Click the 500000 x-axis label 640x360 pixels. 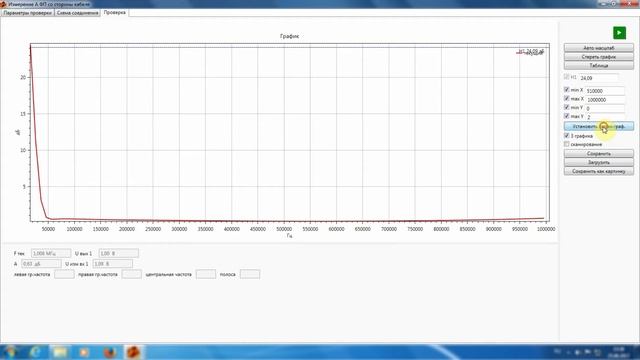click(284, 229)
